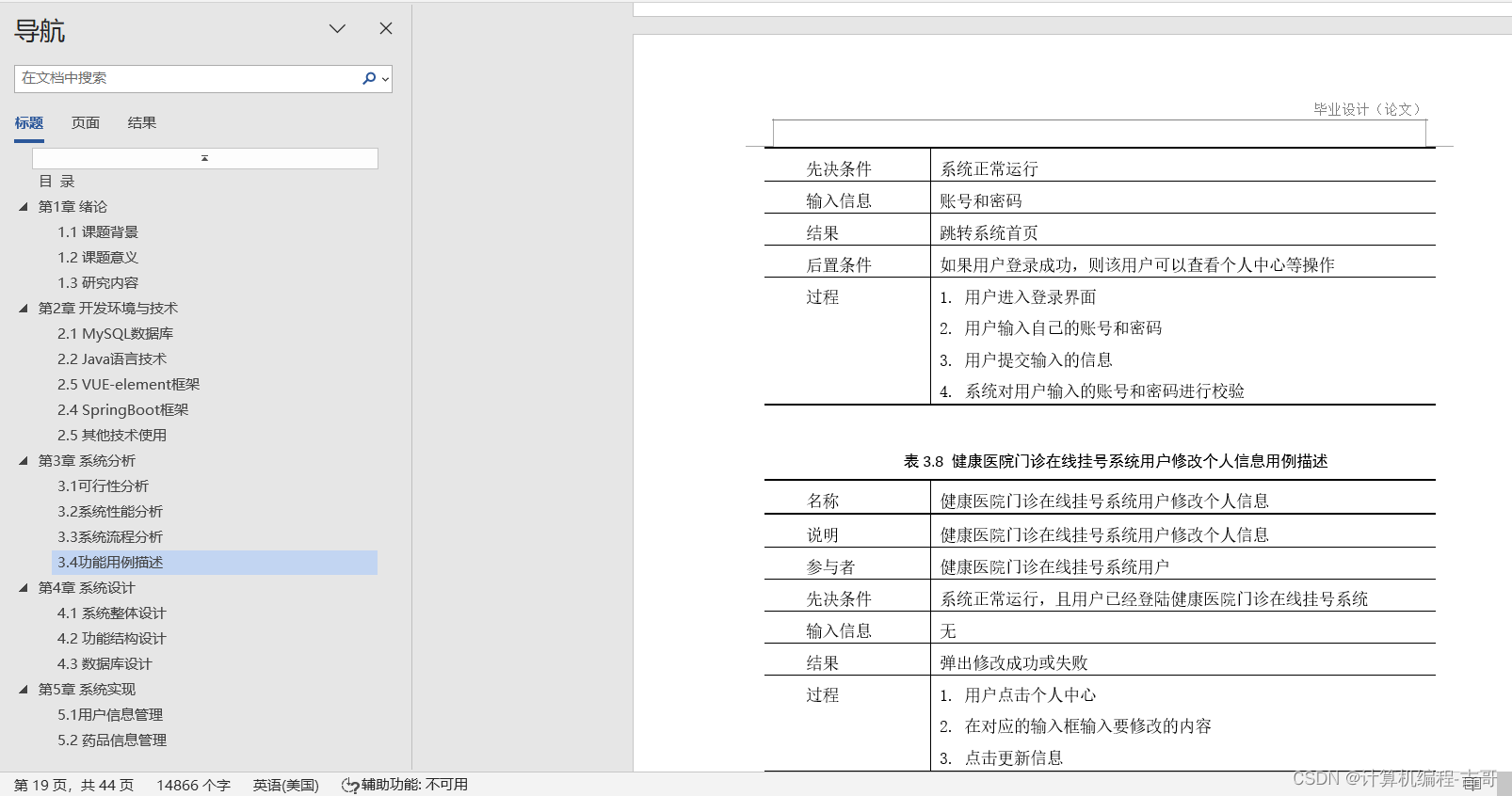Collapse the 第2章 开发环境与技术 heading
Viewport: 1512px width, 796px height.
pyautogui.click(x=24, y=309)
